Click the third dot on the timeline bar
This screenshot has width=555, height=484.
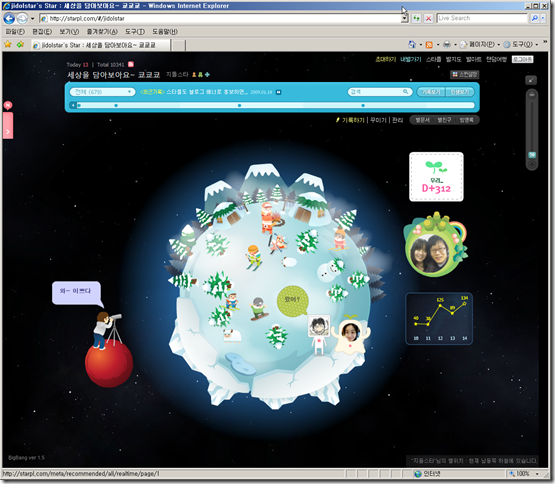pos(239,106)
